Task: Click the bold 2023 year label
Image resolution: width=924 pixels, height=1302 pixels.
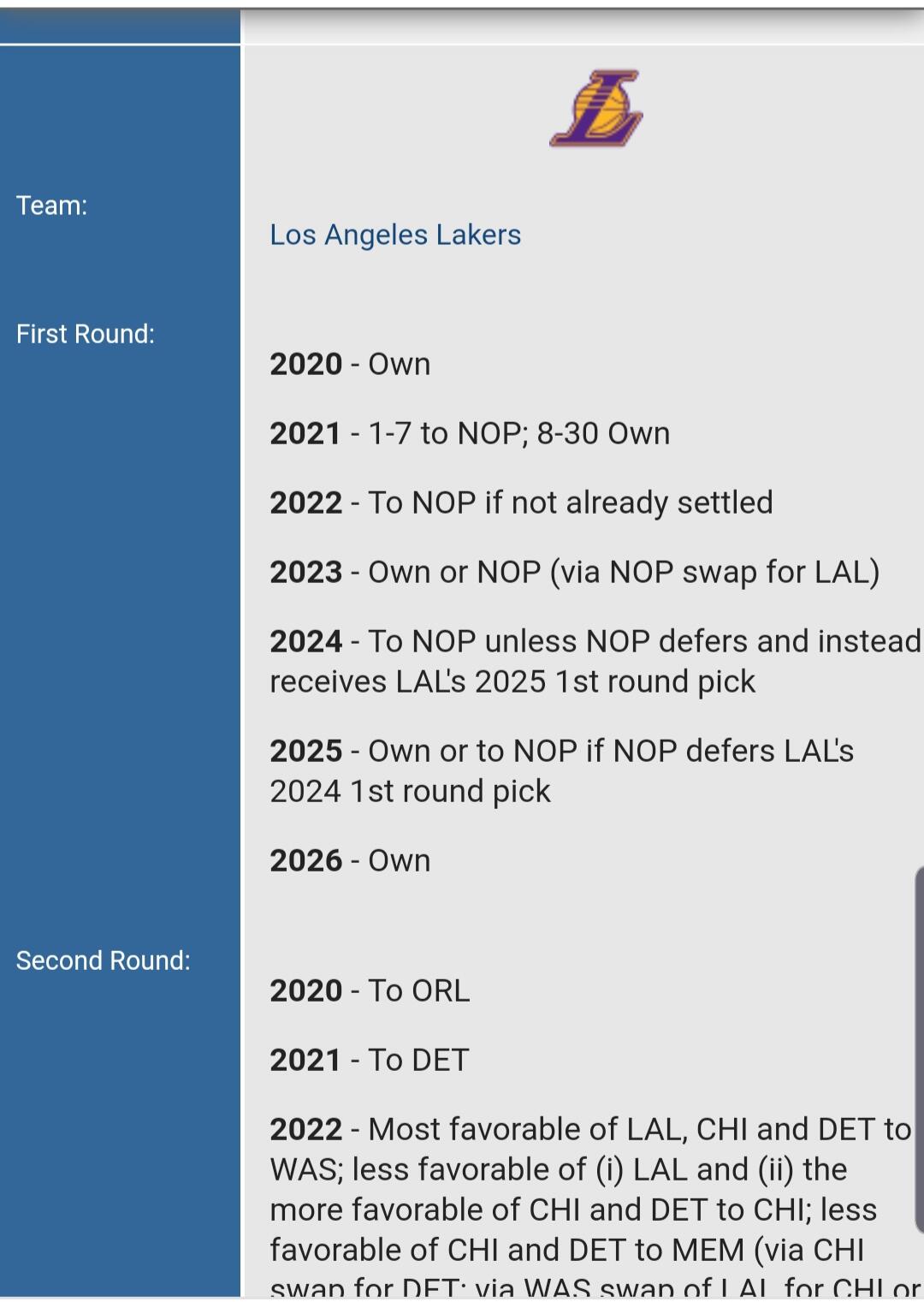Action: click(x=306, y=572)
